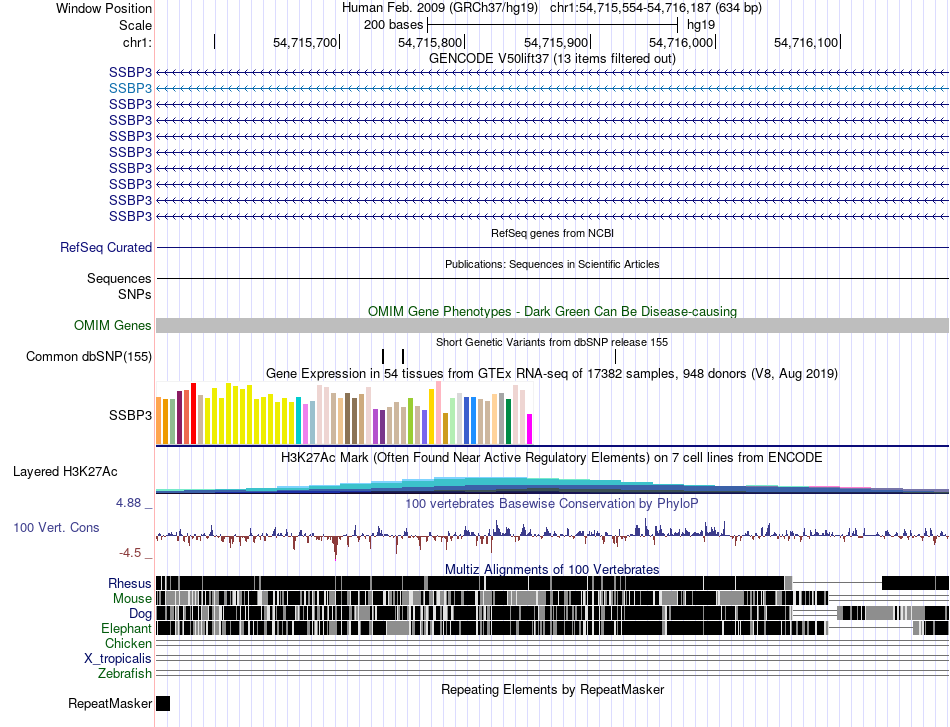Click the Window Position track label

[104, 8]
